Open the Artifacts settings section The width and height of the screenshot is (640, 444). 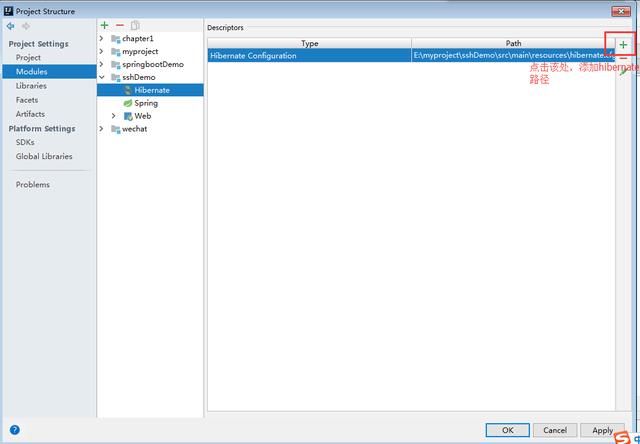(30, 114)
